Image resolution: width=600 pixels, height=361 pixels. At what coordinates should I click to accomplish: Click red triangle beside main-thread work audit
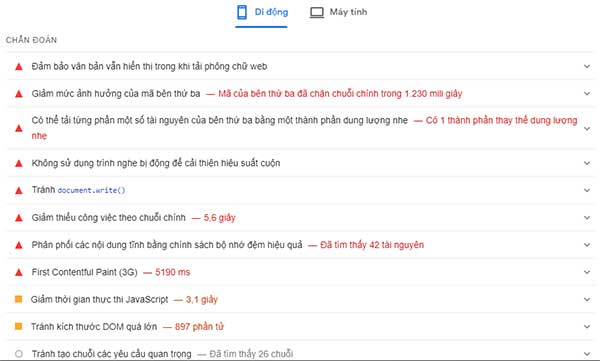click(18, 218)
